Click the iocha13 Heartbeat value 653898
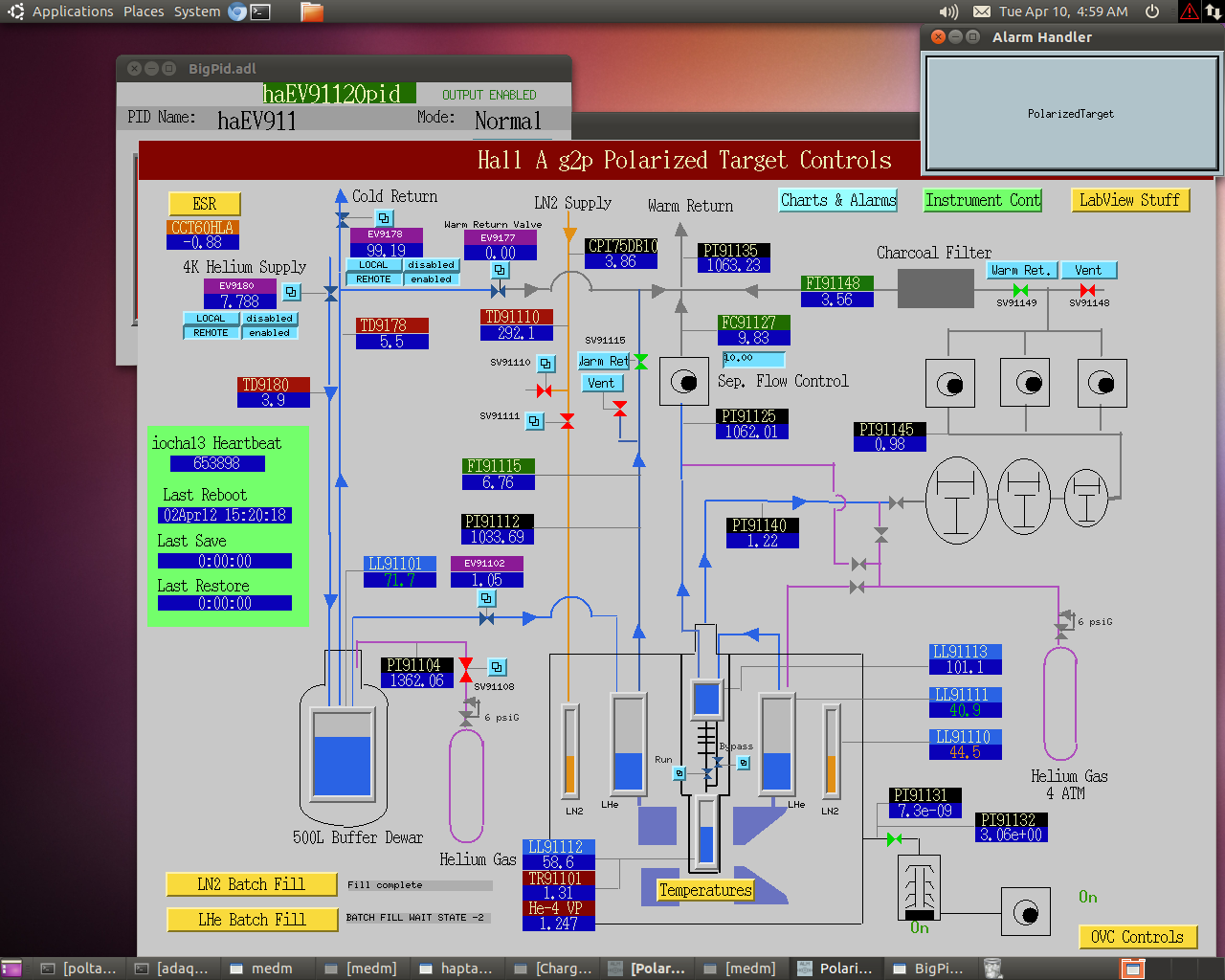This screenshot has height=980, width=1225. tap(217, 463)
